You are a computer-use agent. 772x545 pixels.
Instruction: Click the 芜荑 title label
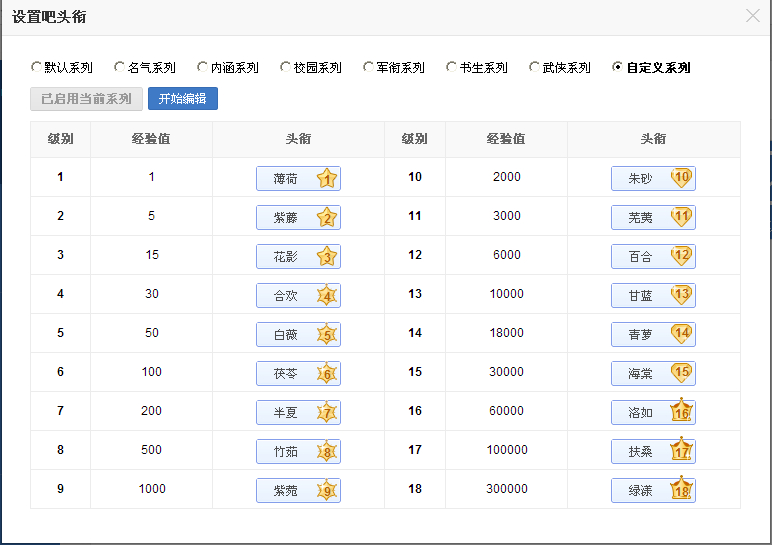click(x=640, y=218)
